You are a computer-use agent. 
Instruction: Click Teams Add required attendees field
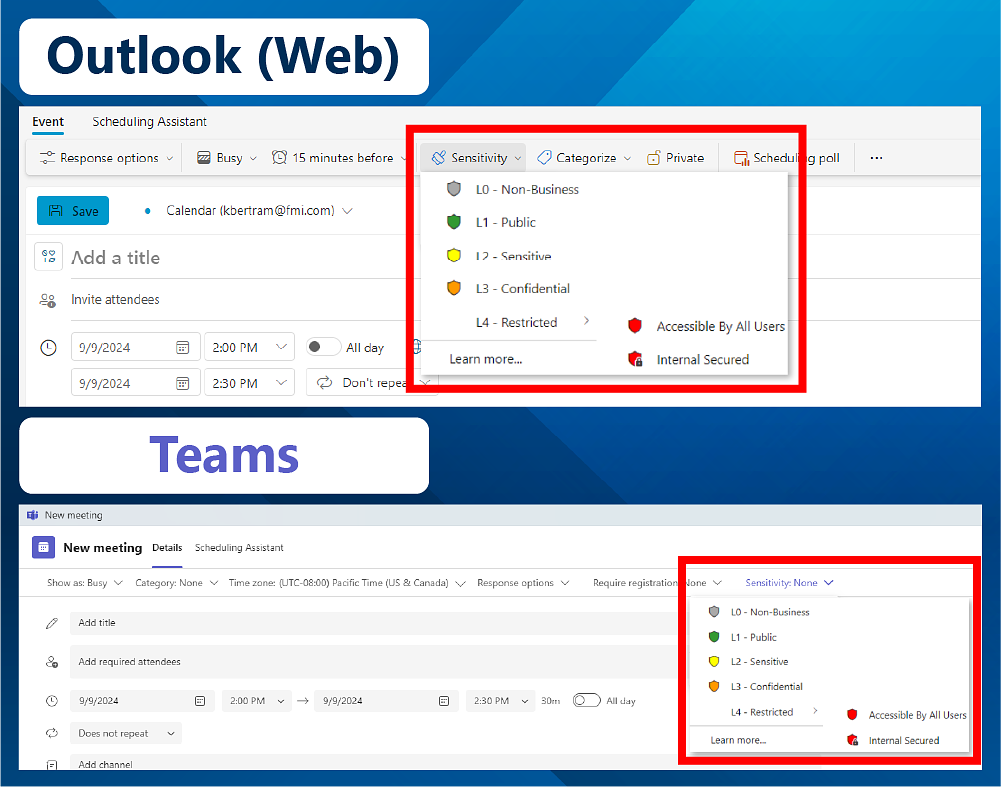(x=373, y=662)
